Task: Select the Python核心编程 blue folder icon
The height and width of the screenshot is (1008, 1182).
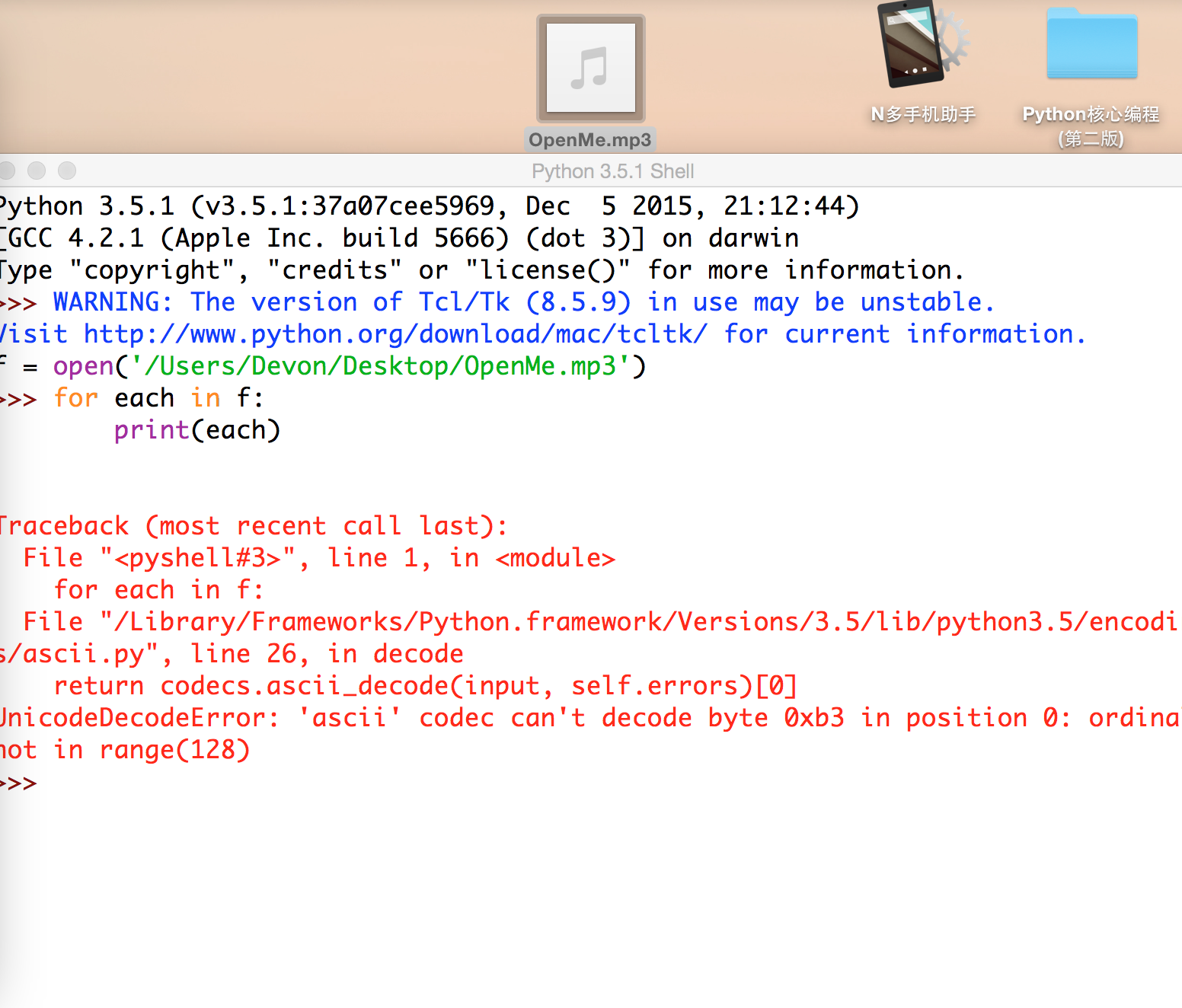Action: [x=1091, y=46]
